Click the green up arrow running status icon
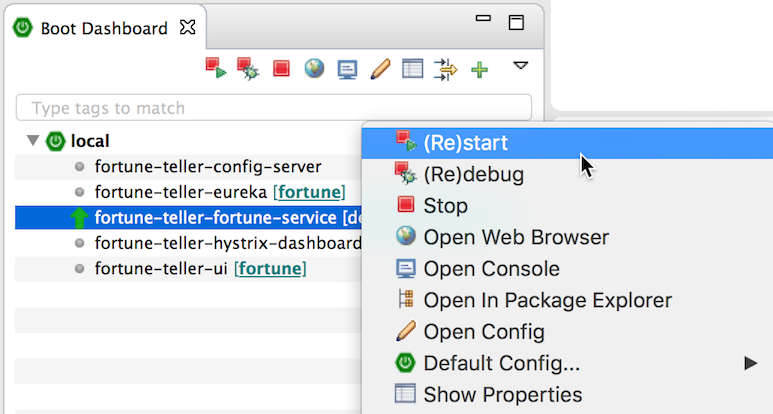The image size is (773, 414). click(79, 218)
